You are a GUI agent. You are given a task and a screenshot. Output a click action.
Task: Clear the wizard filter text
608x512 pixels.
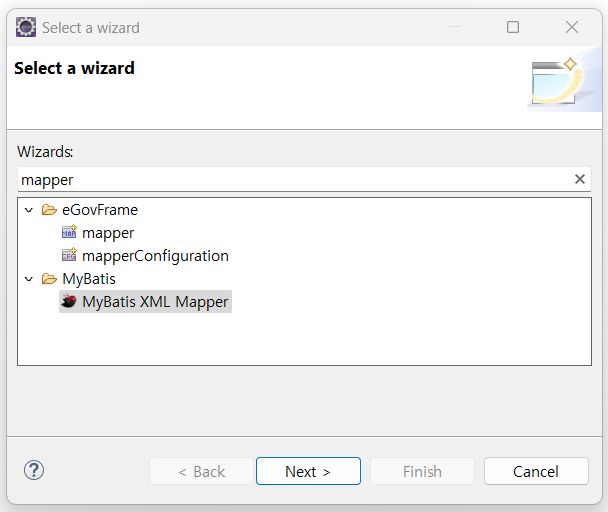click(x=580, y=179)
